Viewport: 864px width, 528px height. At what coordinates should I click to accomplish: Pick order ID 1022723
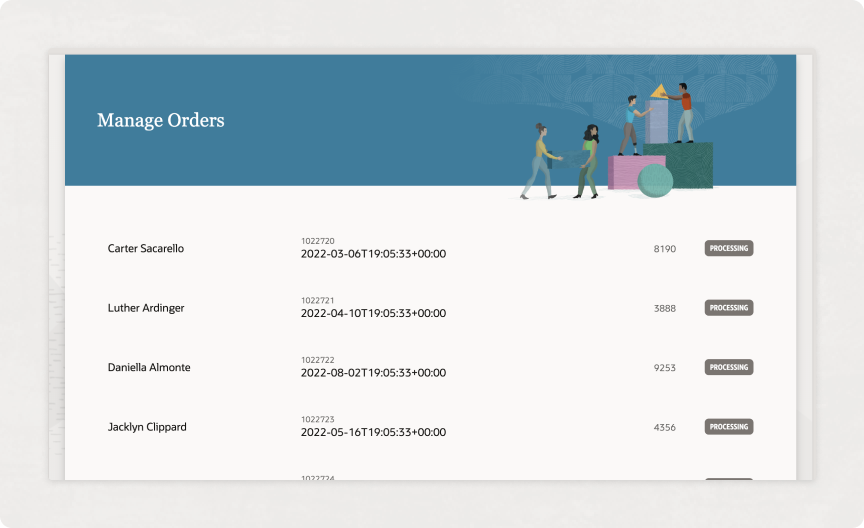click(x=318, y=419)
